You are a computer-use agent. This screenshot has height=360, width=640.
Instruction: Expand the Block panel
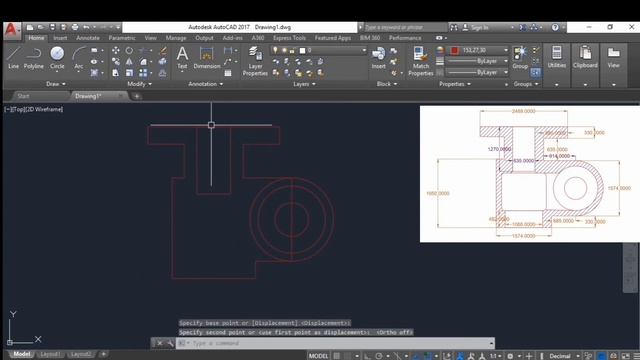click(387, 84)
